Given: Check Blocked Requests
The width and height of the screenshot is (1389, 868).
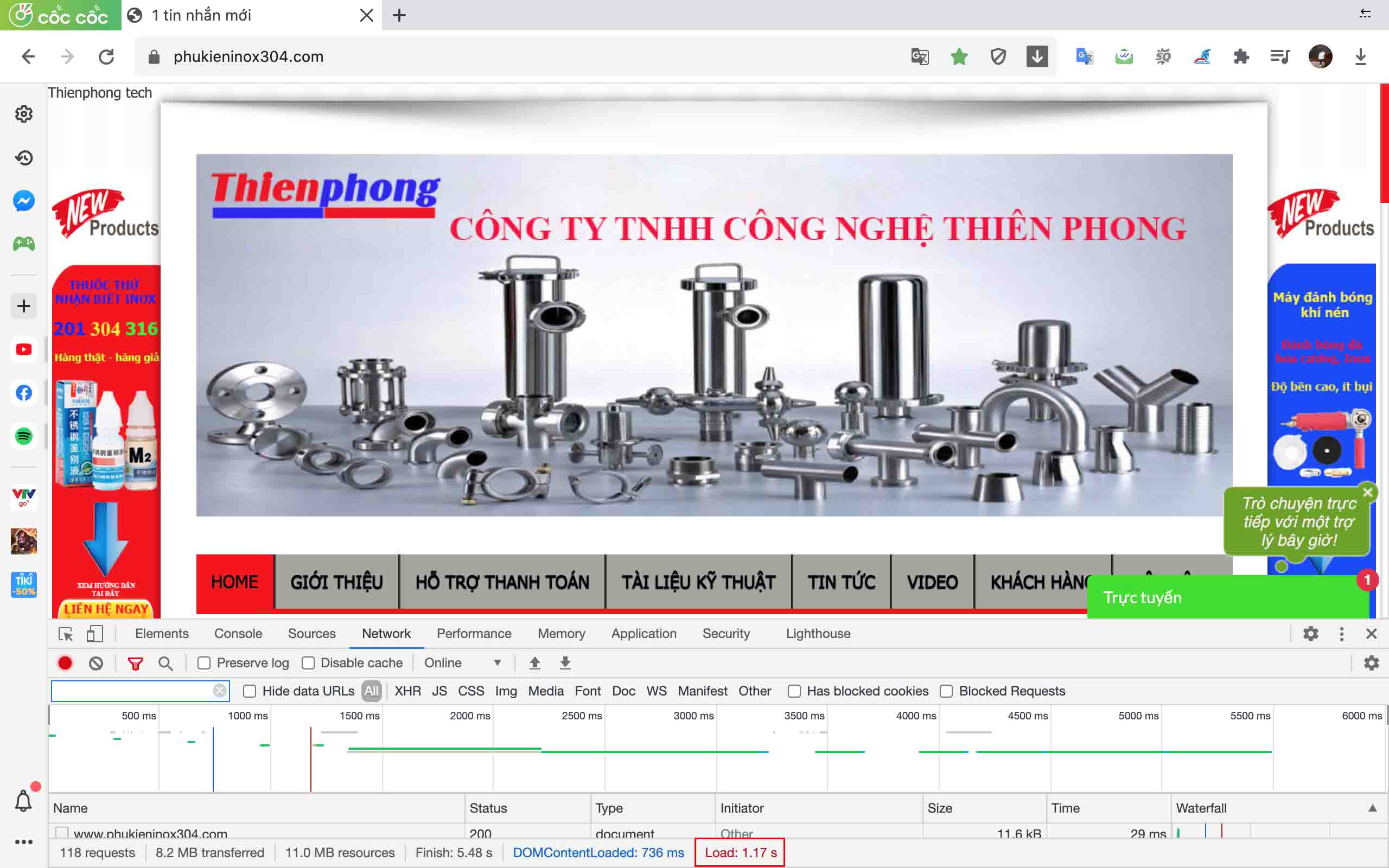Looking at the screenshot, I should point(946,691).
